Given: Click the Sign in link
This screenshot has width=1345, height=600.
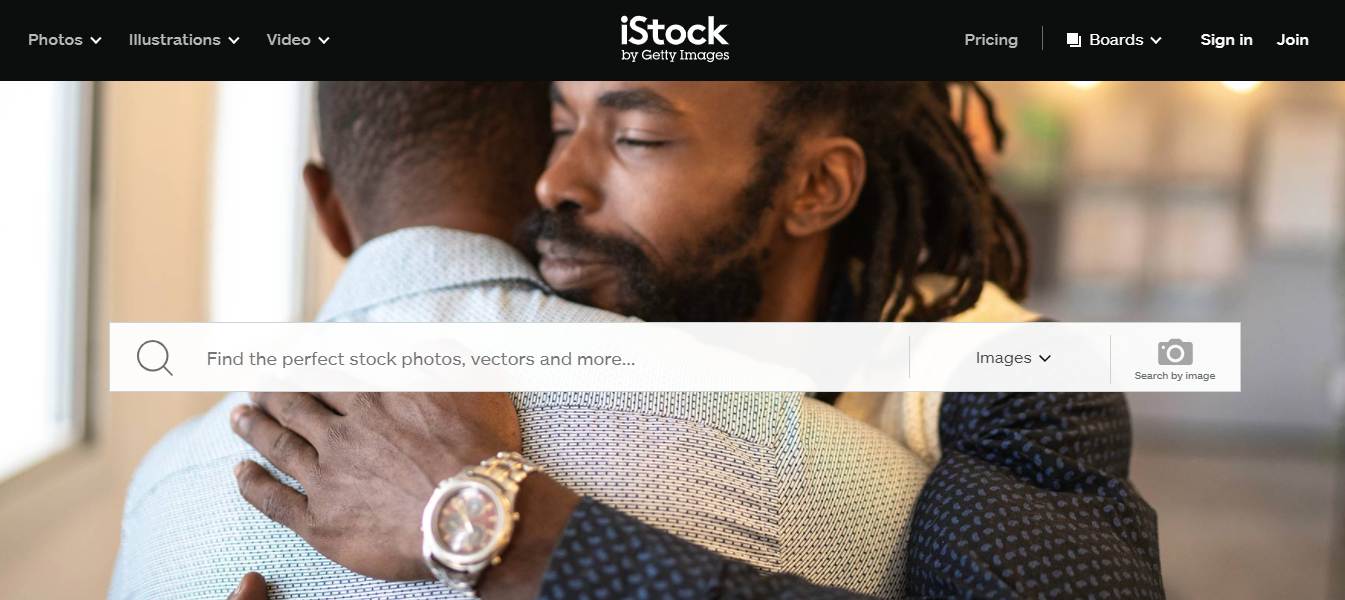Looking at the screenshot, I should tap(1226, 40).
